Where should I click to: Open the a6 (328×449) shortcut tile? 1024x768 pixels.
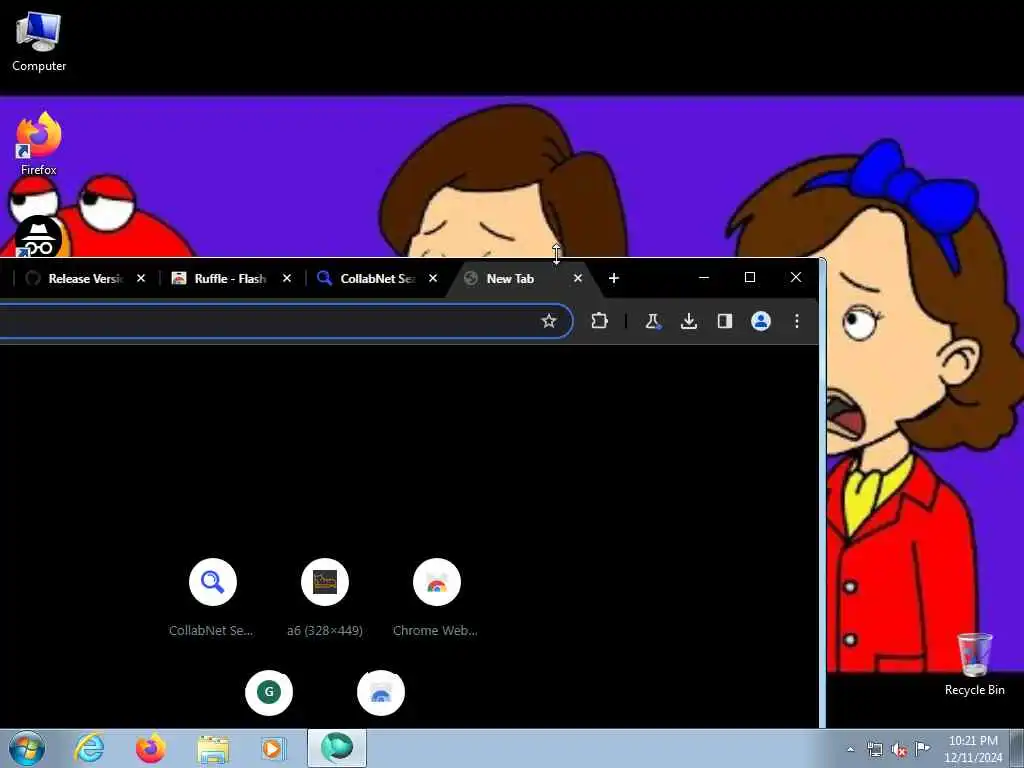click(x=325, y=582)
